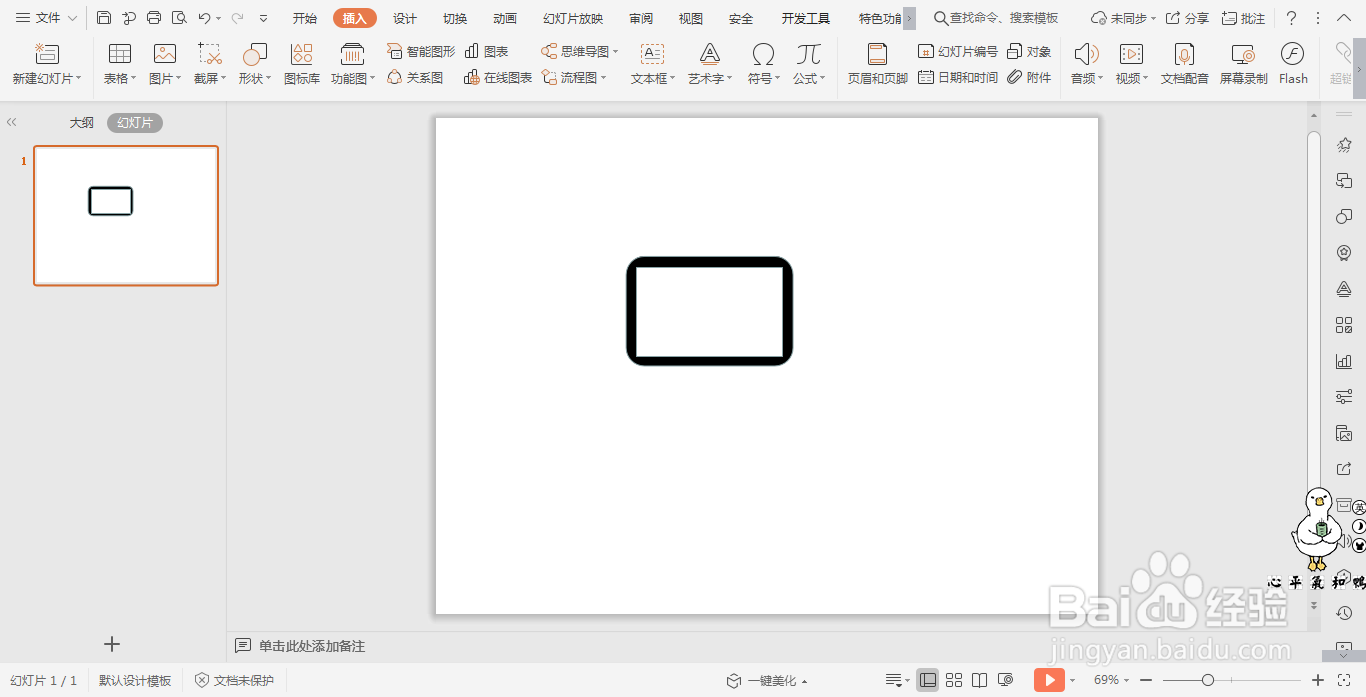Open the 动画 animation tab
This screenshot has width=1366, height=697.
[x=505, y=19]
